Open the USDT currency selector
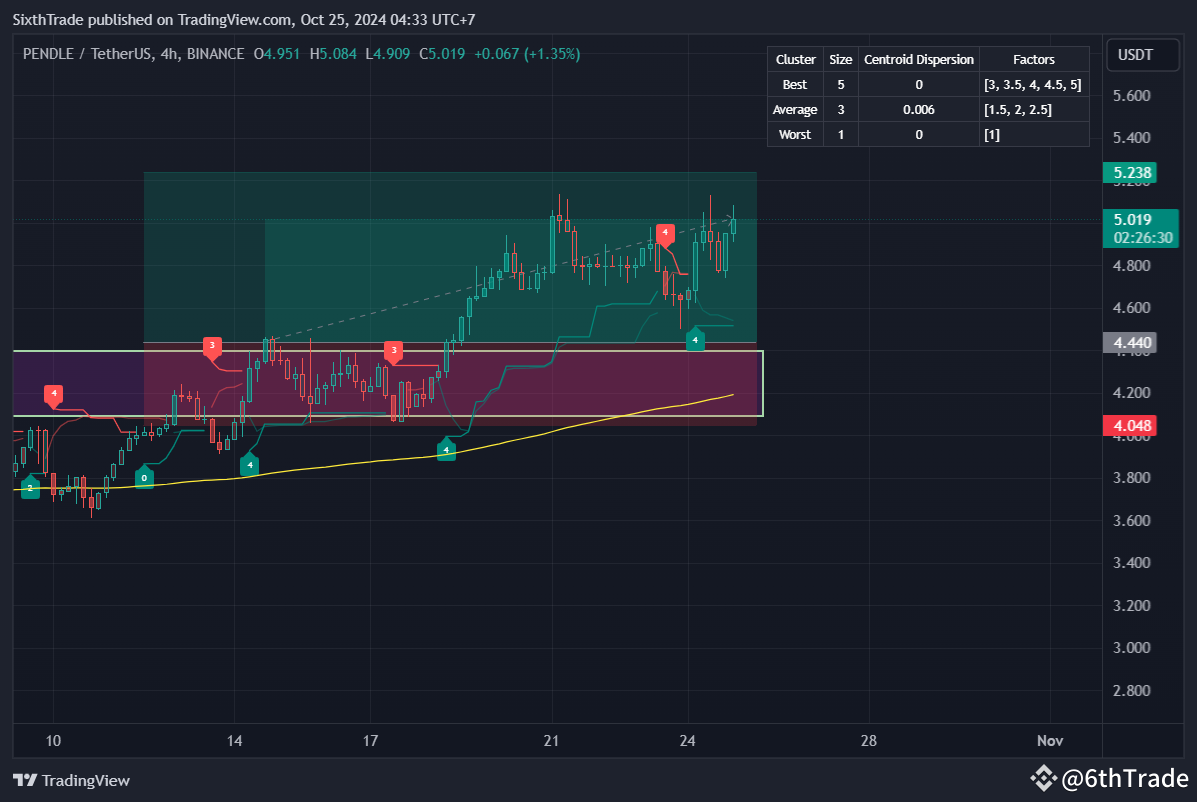 tap(1142, 55)
